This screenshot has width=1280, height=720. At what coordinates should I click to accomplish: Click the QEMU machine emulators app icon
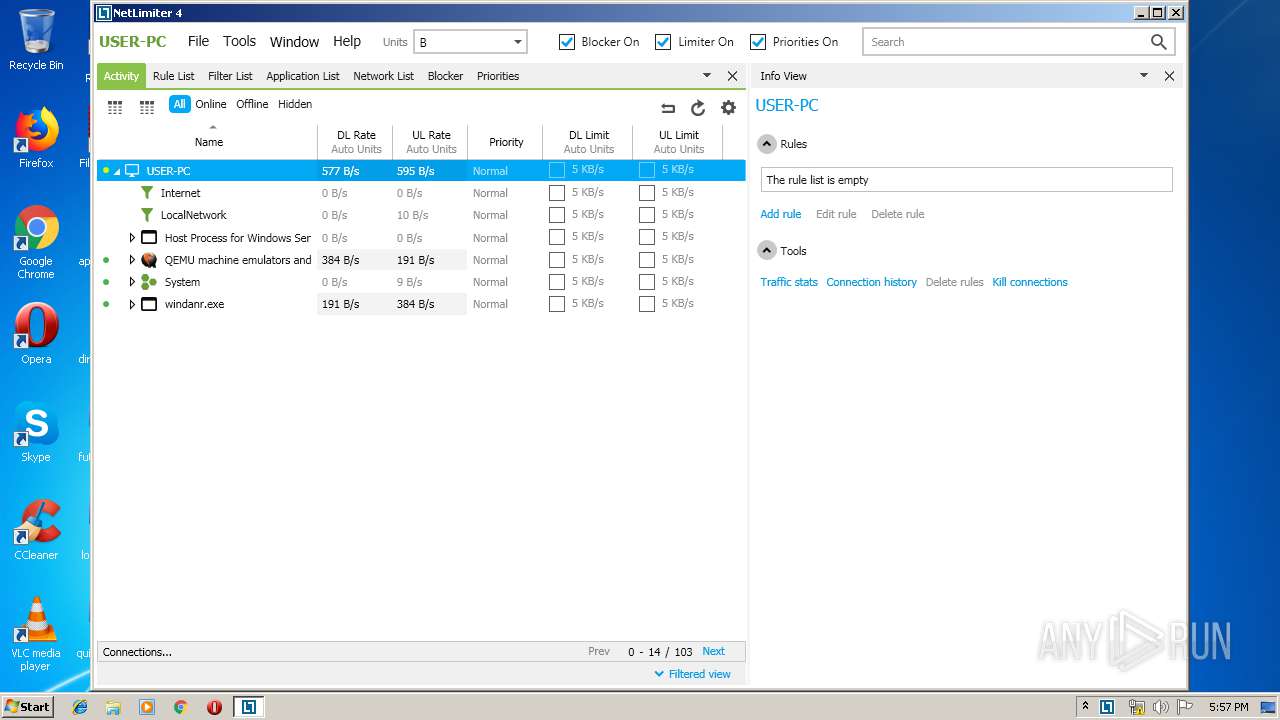pos(149,260)
